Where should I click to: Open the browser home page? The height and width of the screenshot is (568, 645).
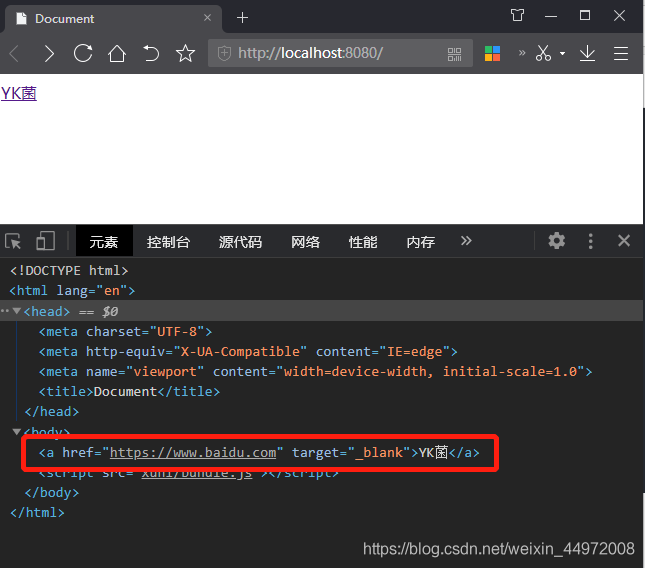(117, 53)
